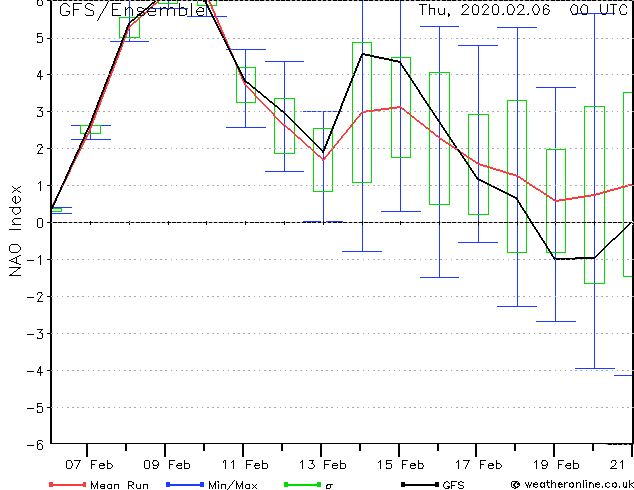Click the '15 Feb' x-axis label
The width and height of the screenshot is (634, 490).
point(401,465)
